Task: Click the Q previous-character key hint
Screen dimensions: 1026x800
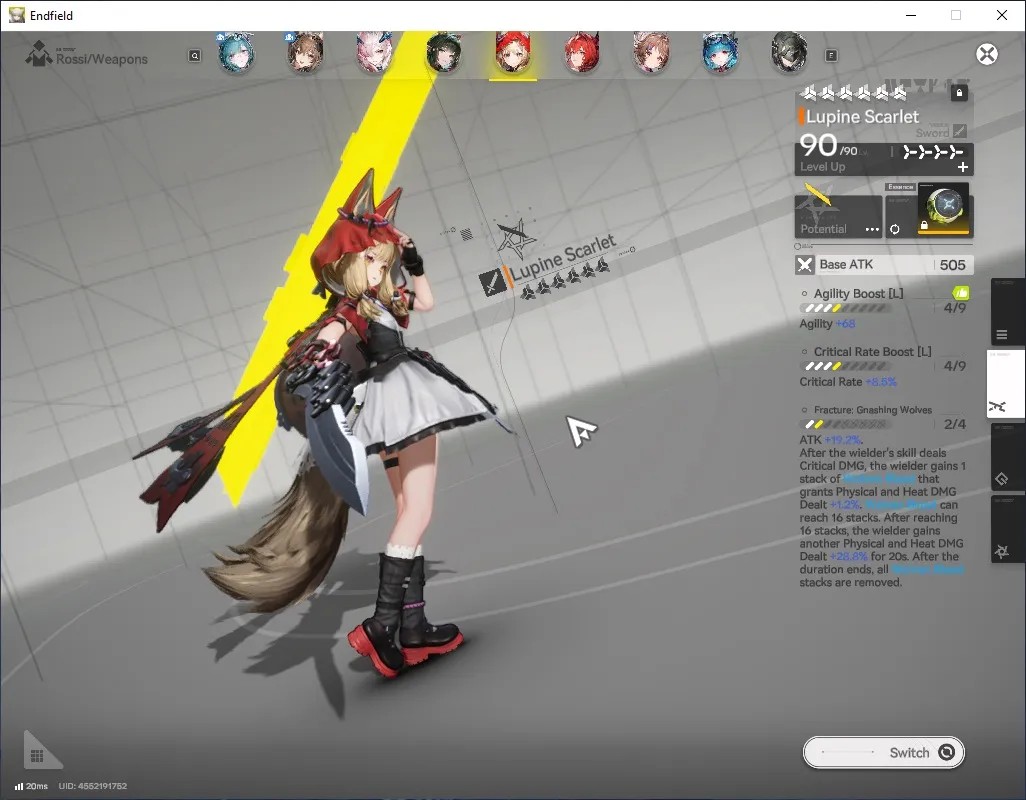Action: (x=194, y=56)
